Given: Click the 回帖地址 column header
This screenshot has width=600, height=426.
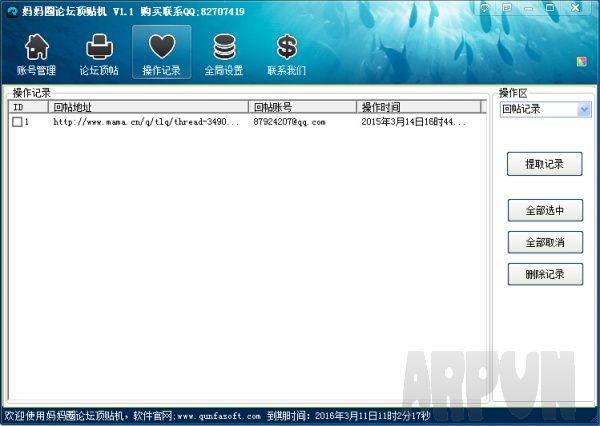Looking at the screenshot, I should tap(148, 107).
